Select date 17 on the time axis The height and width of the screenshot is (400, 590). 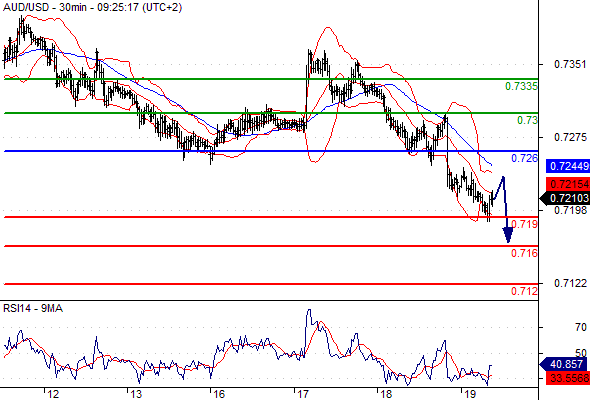point(303,394)
